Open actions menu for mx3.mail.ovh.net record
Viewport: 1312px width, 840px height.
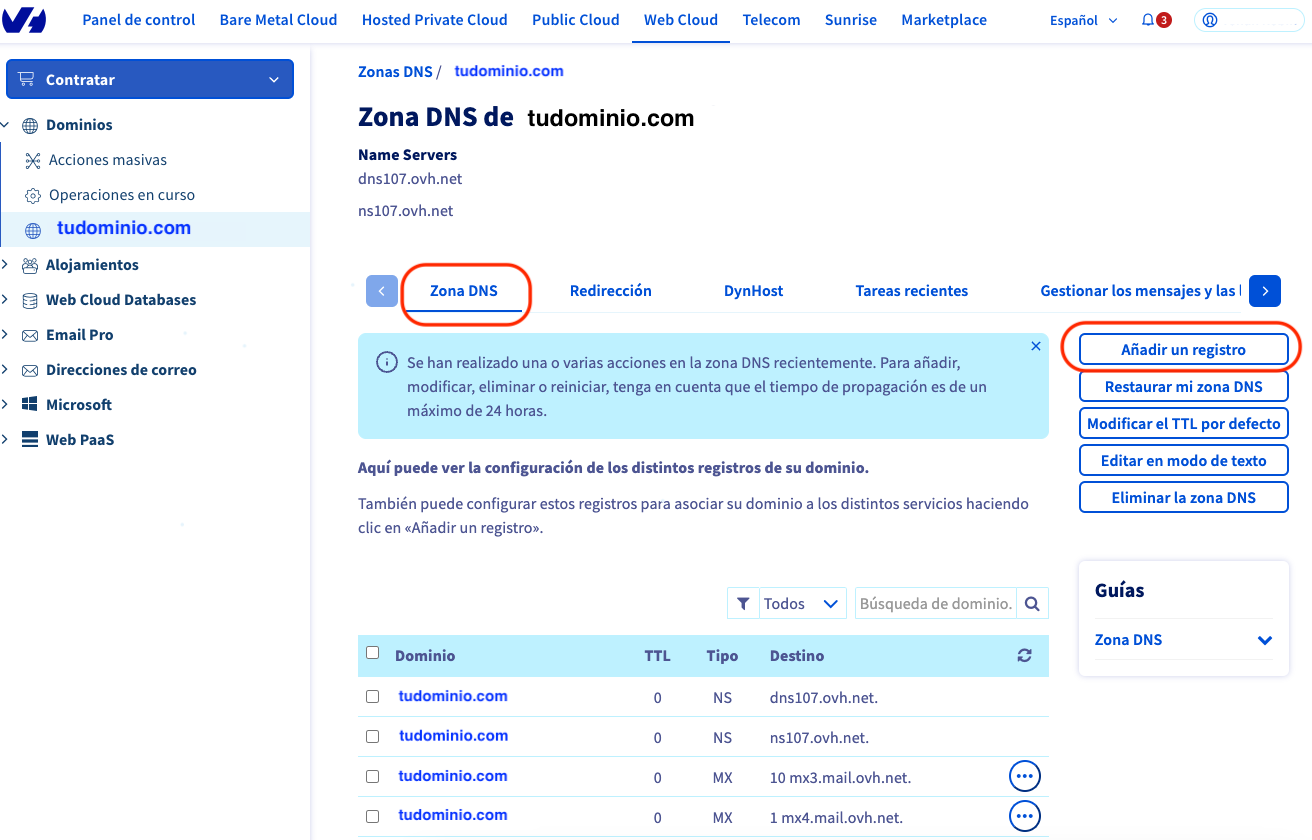point(1025,776)
